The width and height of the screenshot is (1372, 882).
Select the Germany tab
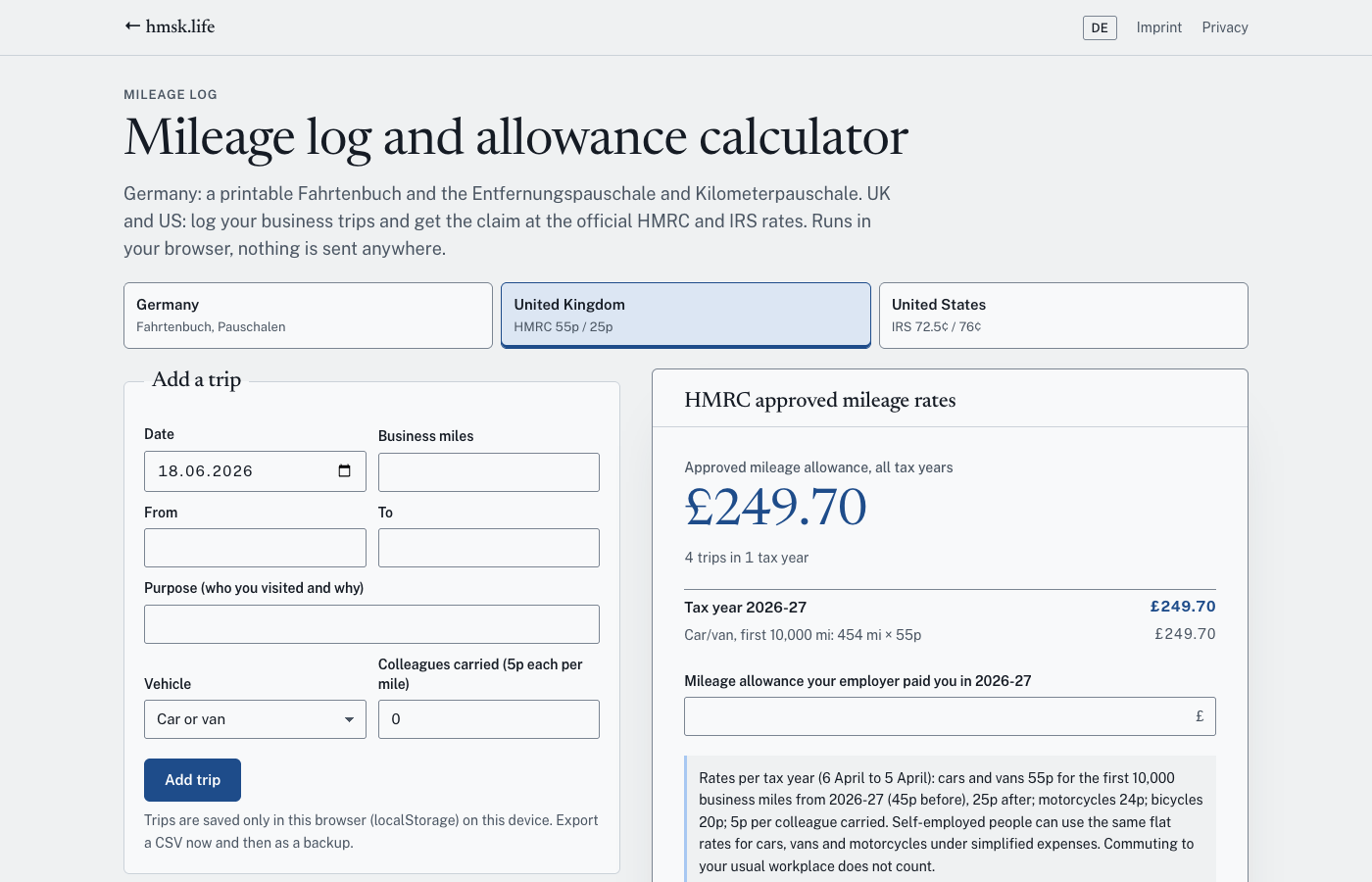pyautogui.click(x=308, y=316)
